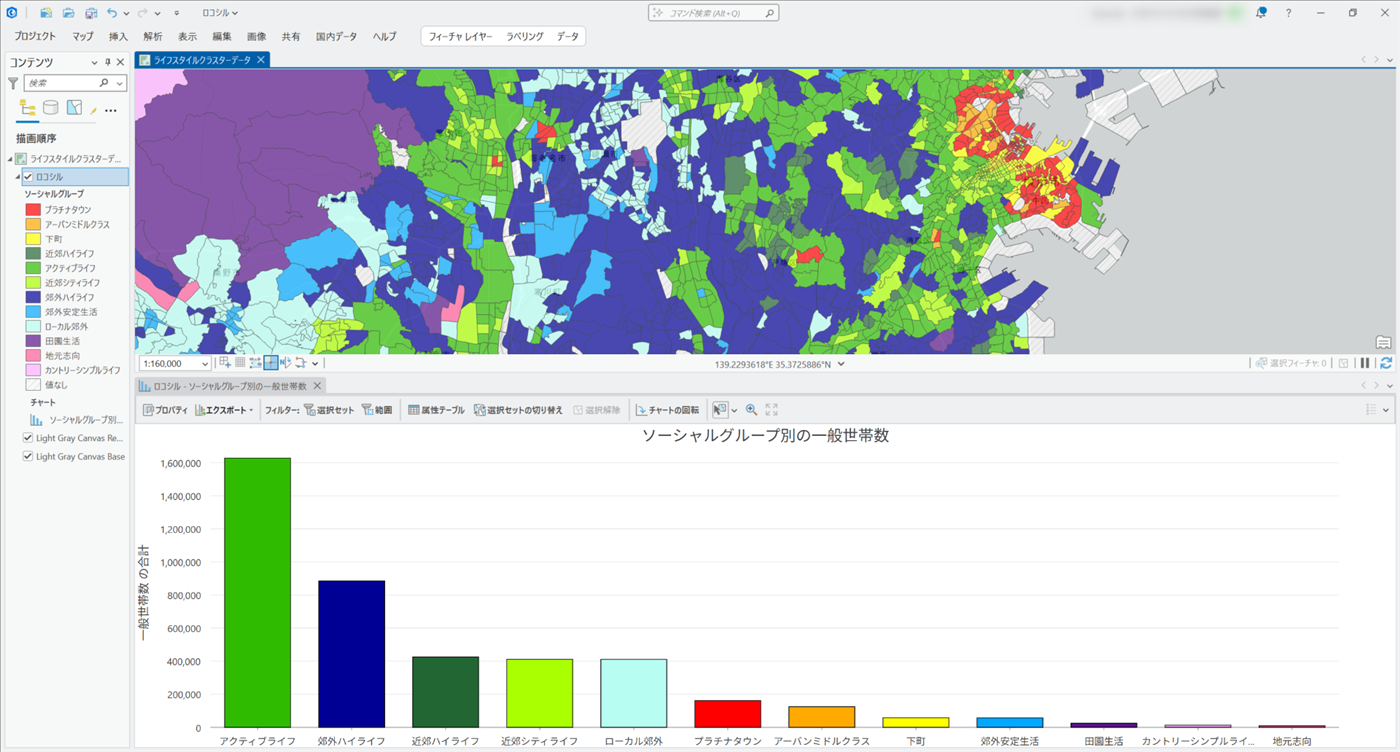Toggle Light Gray Canvas Reference layer checkbox
Image resolution: width=1400 pixels, height=752 pixels.
(x=28, y=438)
